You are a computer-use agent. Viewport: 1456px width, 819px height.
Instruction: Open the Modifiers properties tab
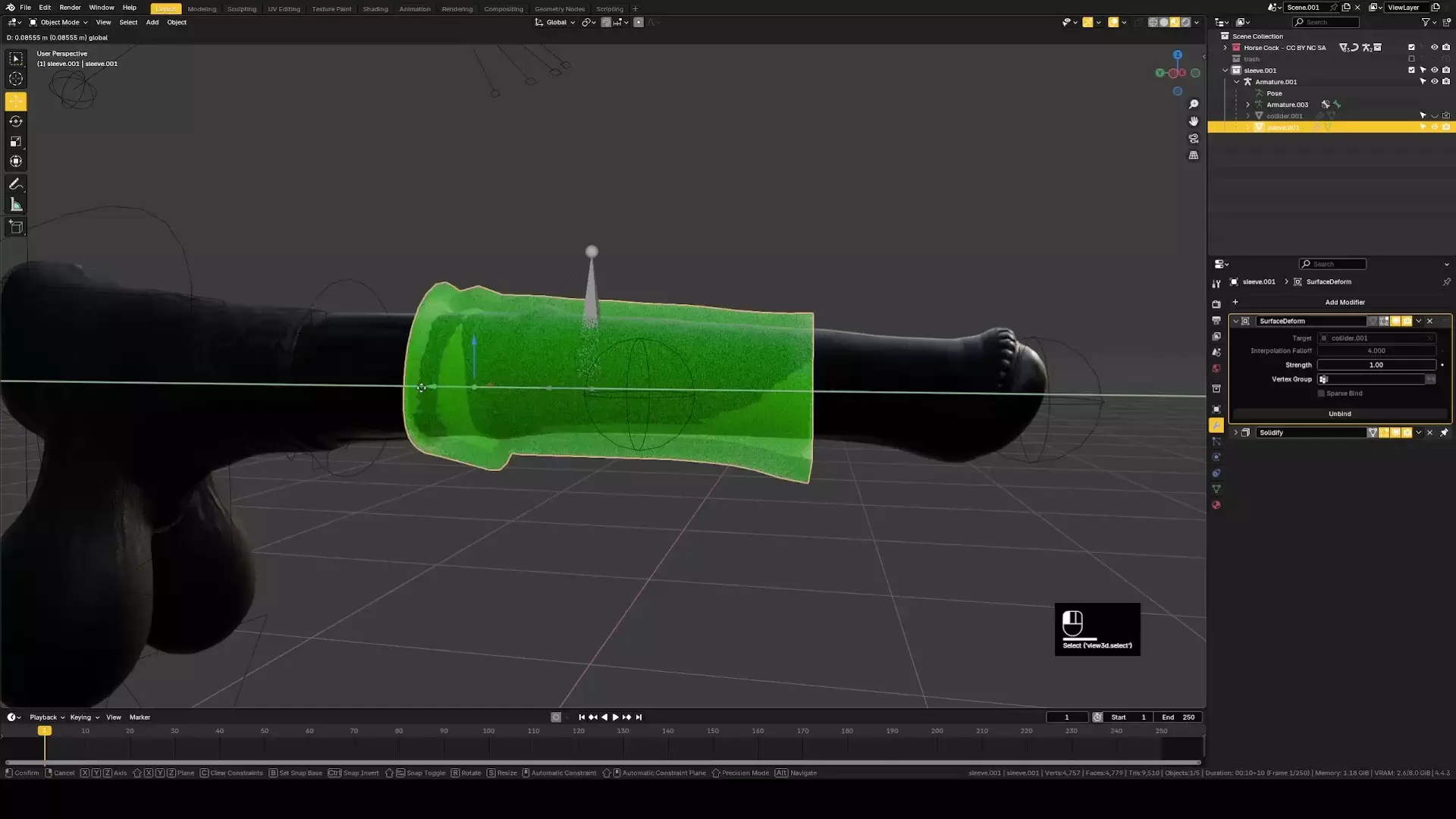[x=1216, y=425]
